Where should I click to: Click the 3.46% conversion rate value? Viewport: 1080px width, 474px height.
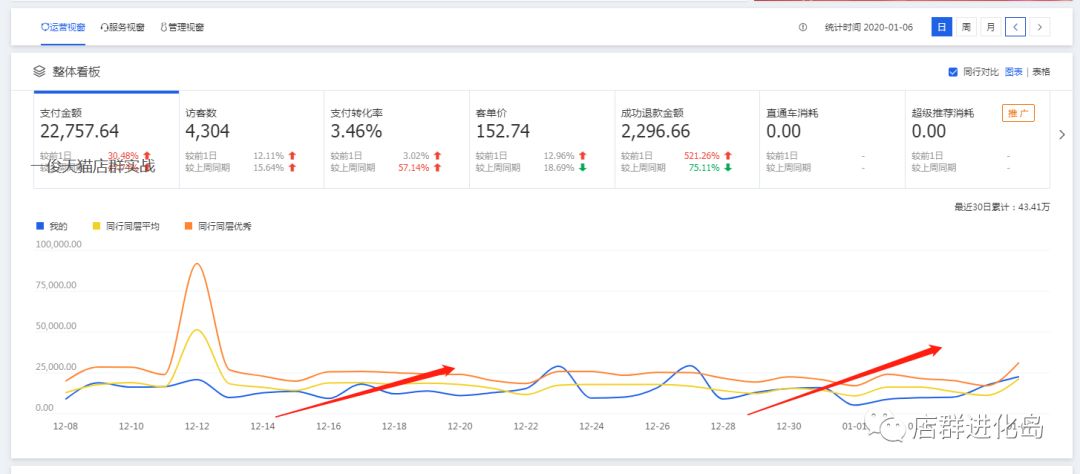tap(356, 131)
